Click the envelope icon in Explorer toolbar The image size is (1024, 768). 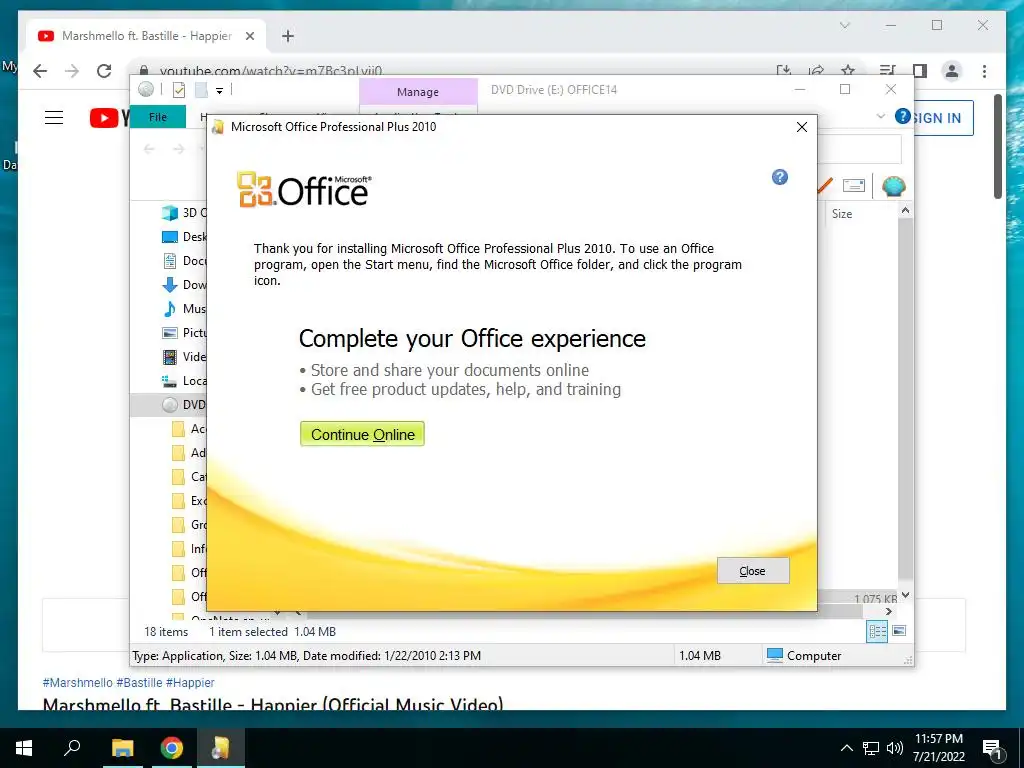(854, 185)
